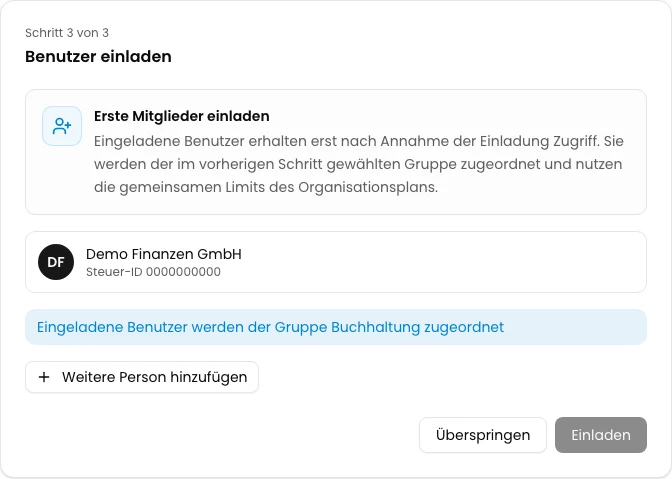Click the Einladen button

click(601, 435)
